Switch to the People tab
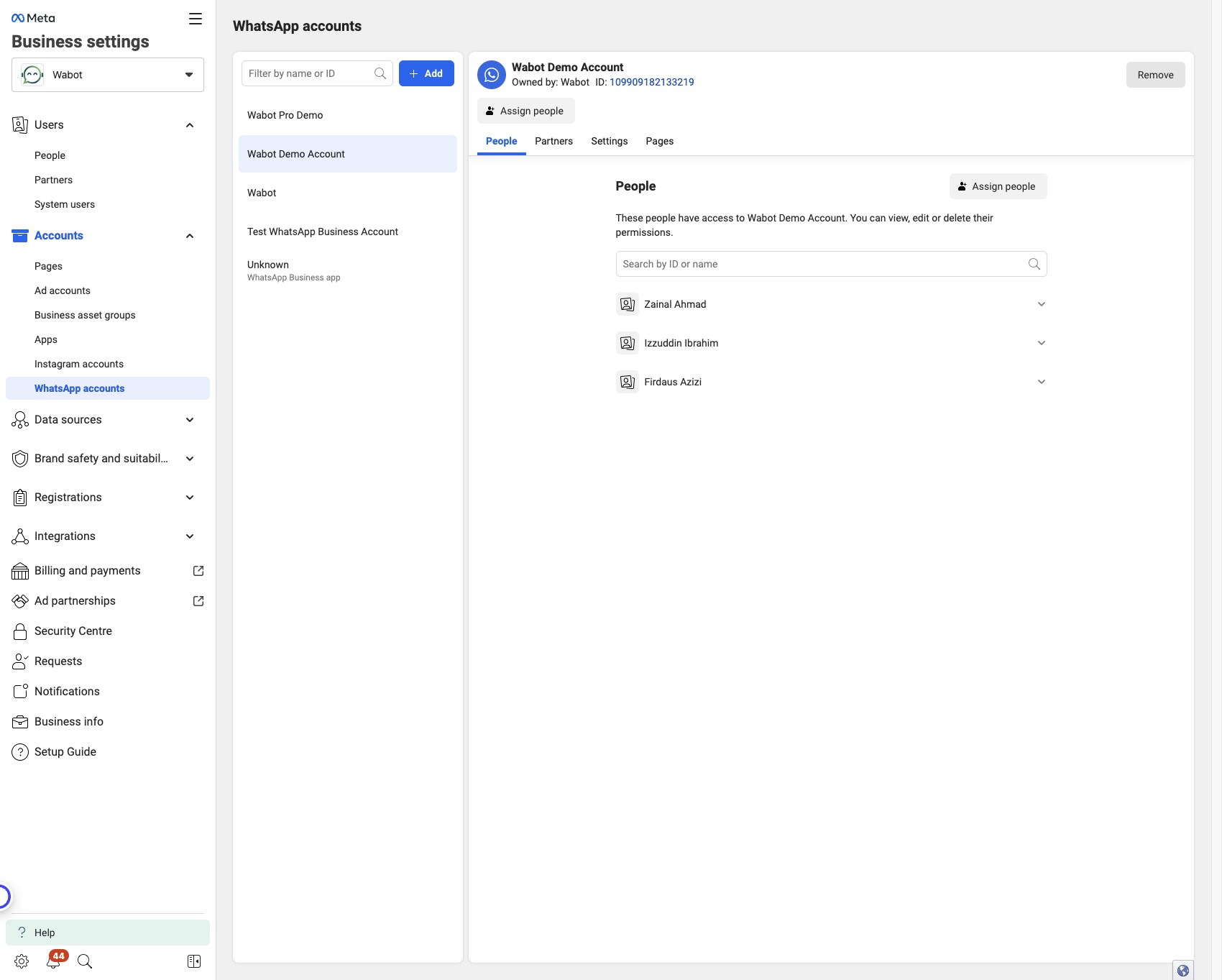Image resolution: width=1222 pixels, height=980 pixels. [502, 141]
